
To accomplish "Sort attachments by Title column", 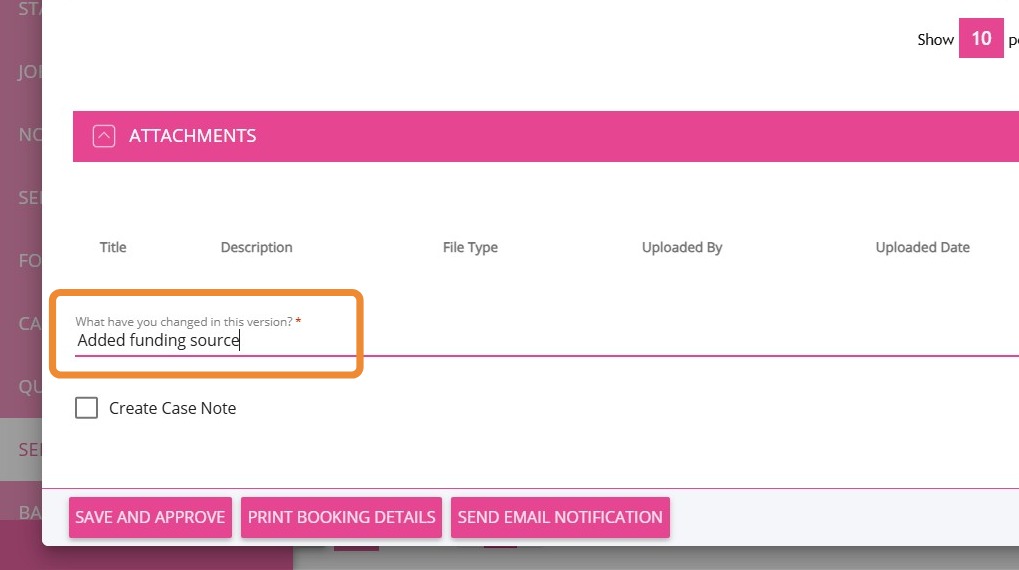I will click(x=113, y=247).
